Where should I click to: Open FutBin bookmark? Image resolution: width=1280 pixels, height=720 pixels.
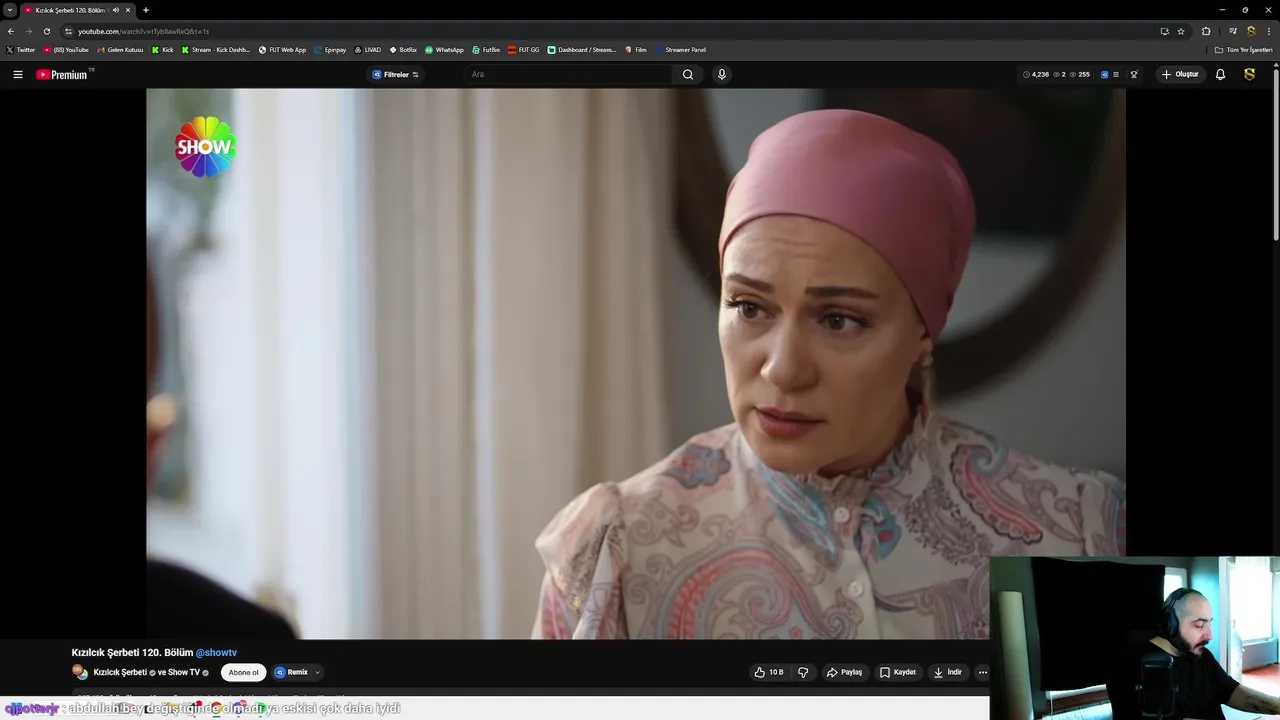(486, 49)
